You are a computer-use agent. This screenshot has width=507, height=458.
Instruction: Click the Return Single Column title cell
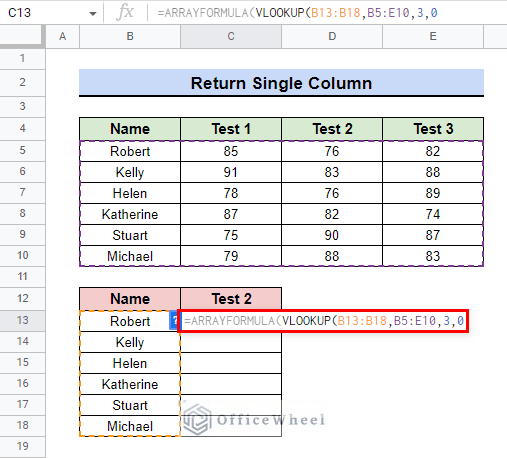coord(281,83)
